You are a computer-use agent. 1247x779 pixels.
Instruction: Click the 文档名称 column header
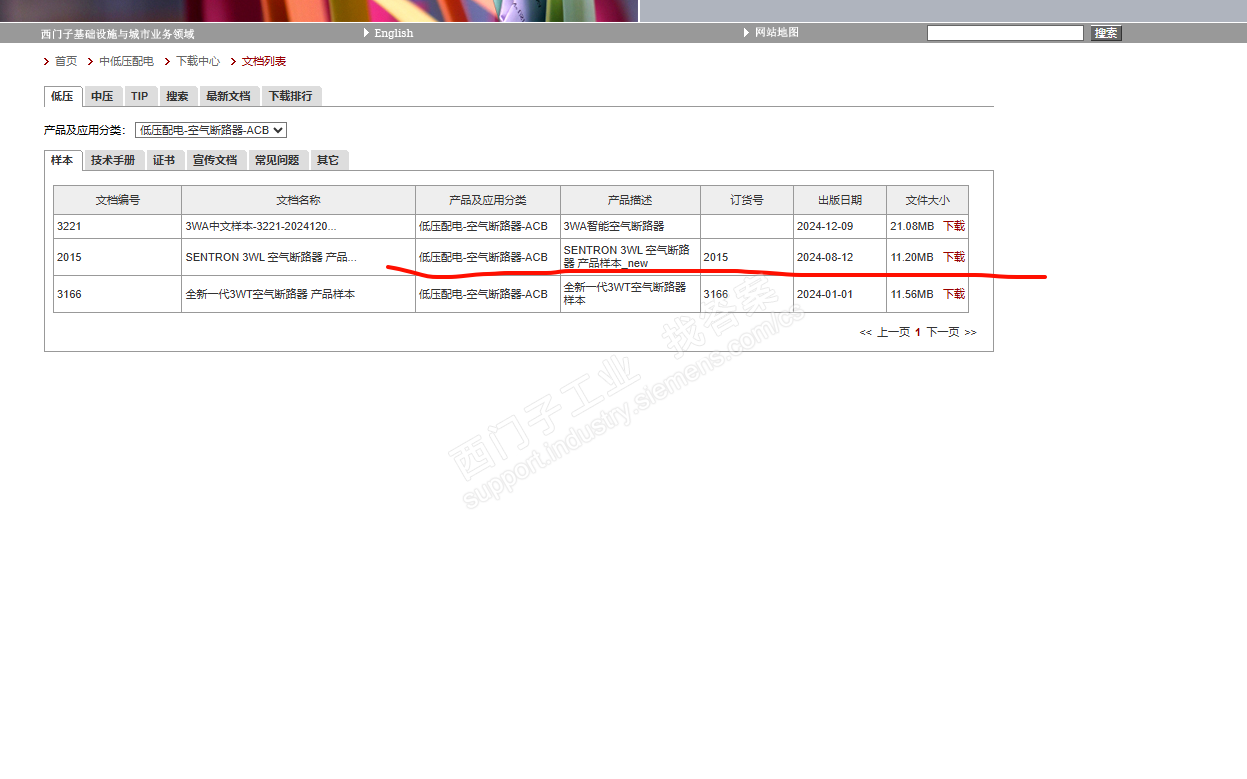[x=298, y=200]
